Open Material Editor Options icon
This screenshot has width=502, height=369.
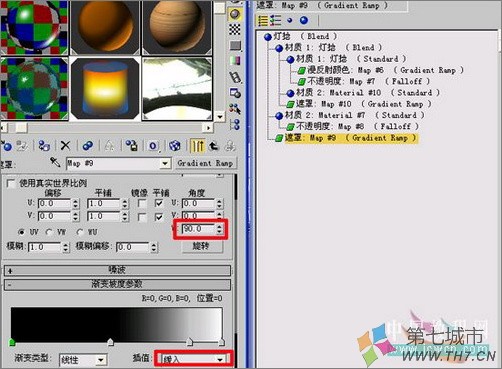(x=235, y=93)
